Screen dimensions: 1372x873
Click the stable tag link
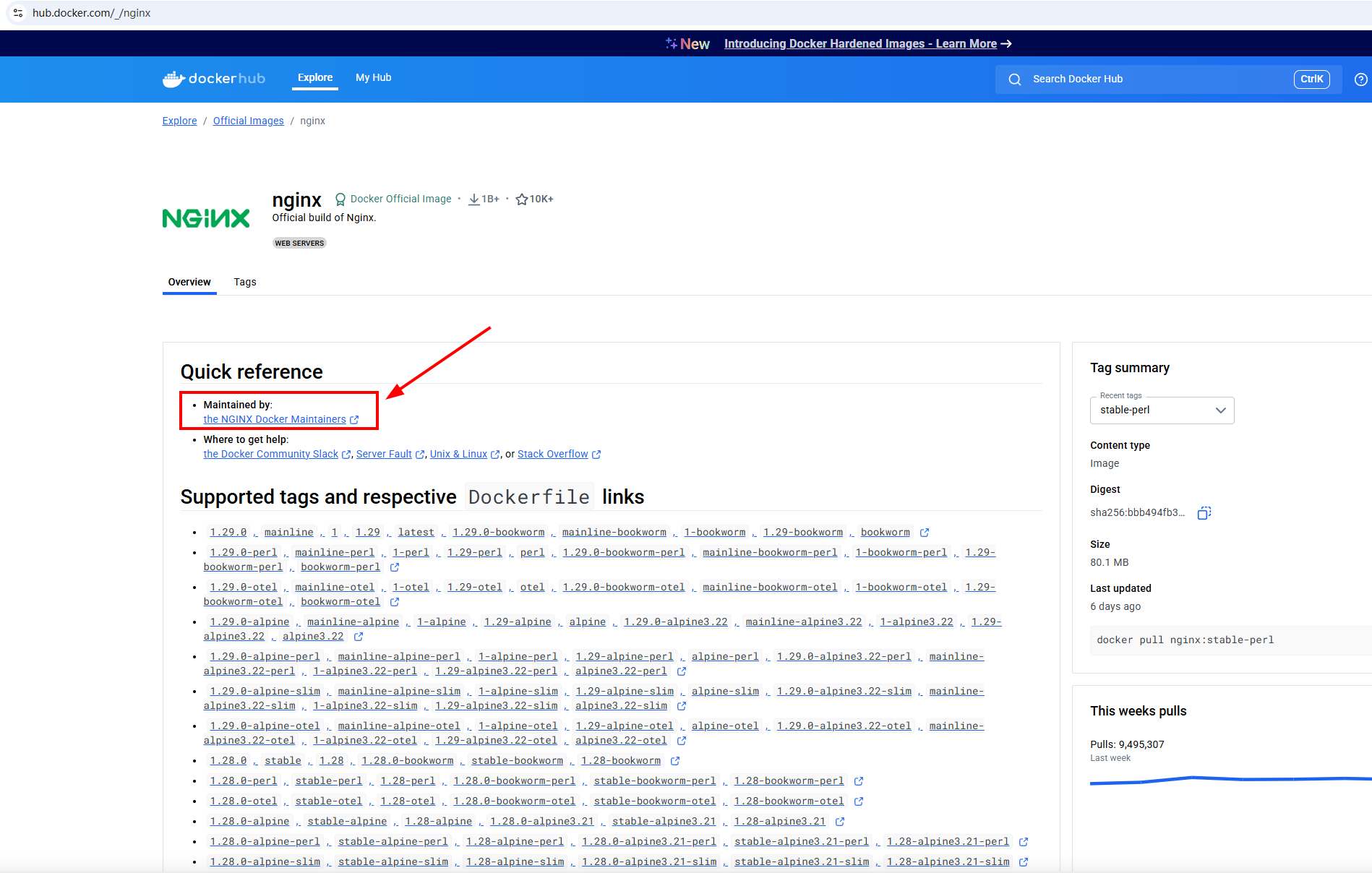283,760
